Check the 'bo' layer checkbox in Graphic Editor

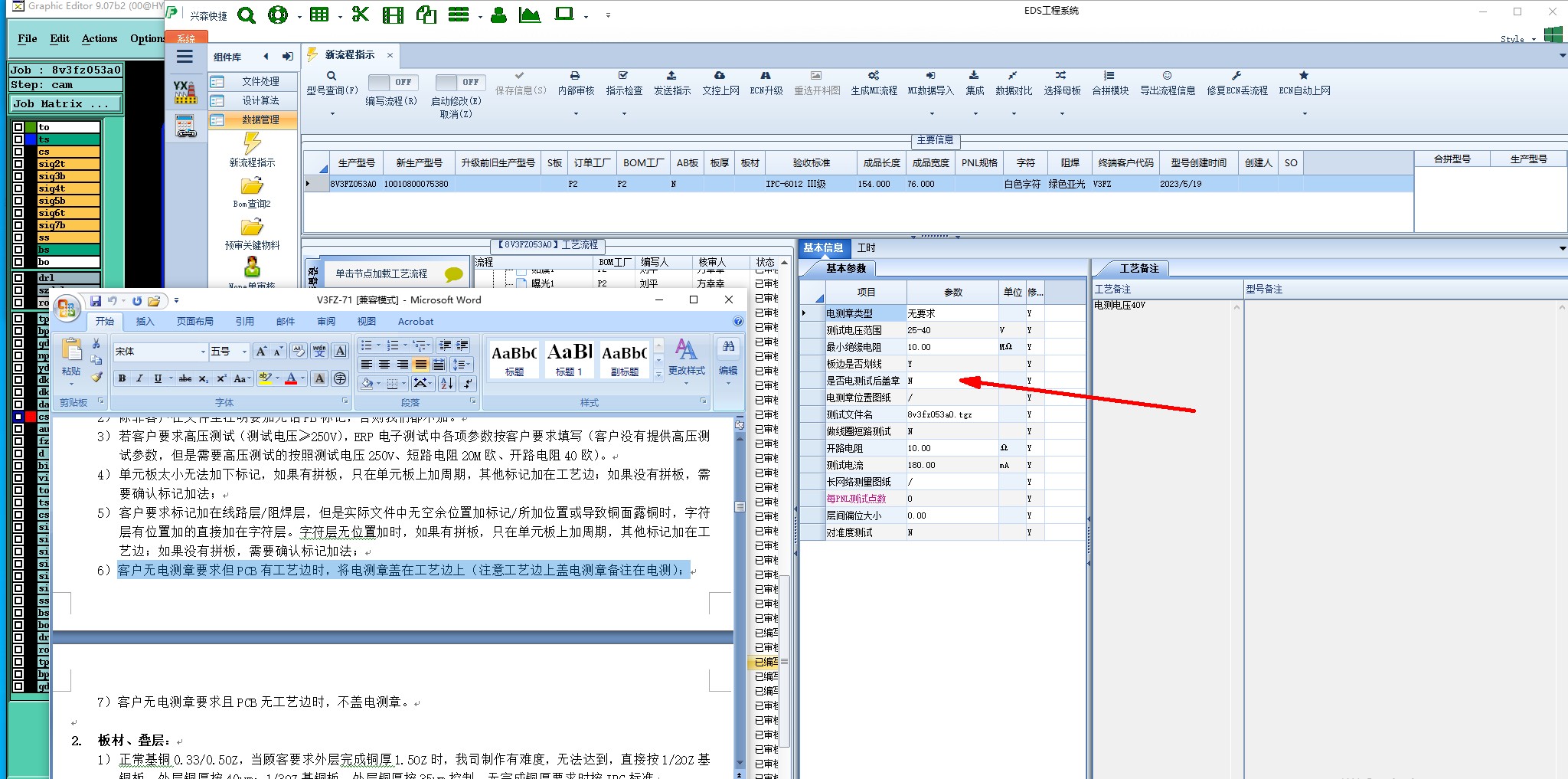(x=18, y=262)
